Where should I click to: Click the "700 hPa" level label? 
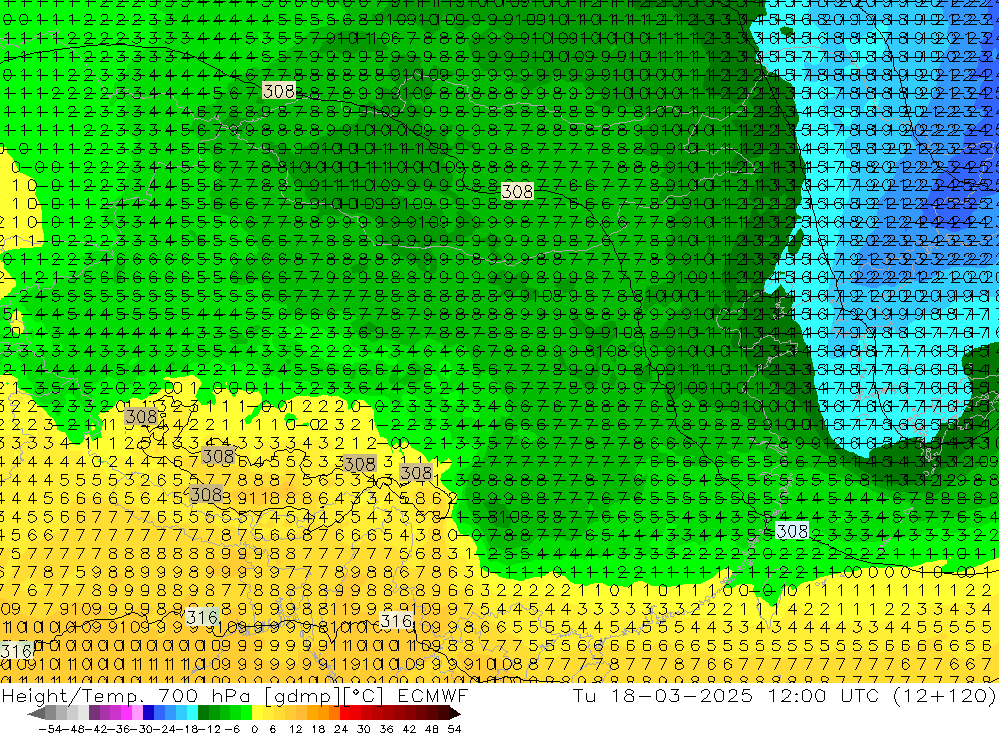(x=205, y=695)
